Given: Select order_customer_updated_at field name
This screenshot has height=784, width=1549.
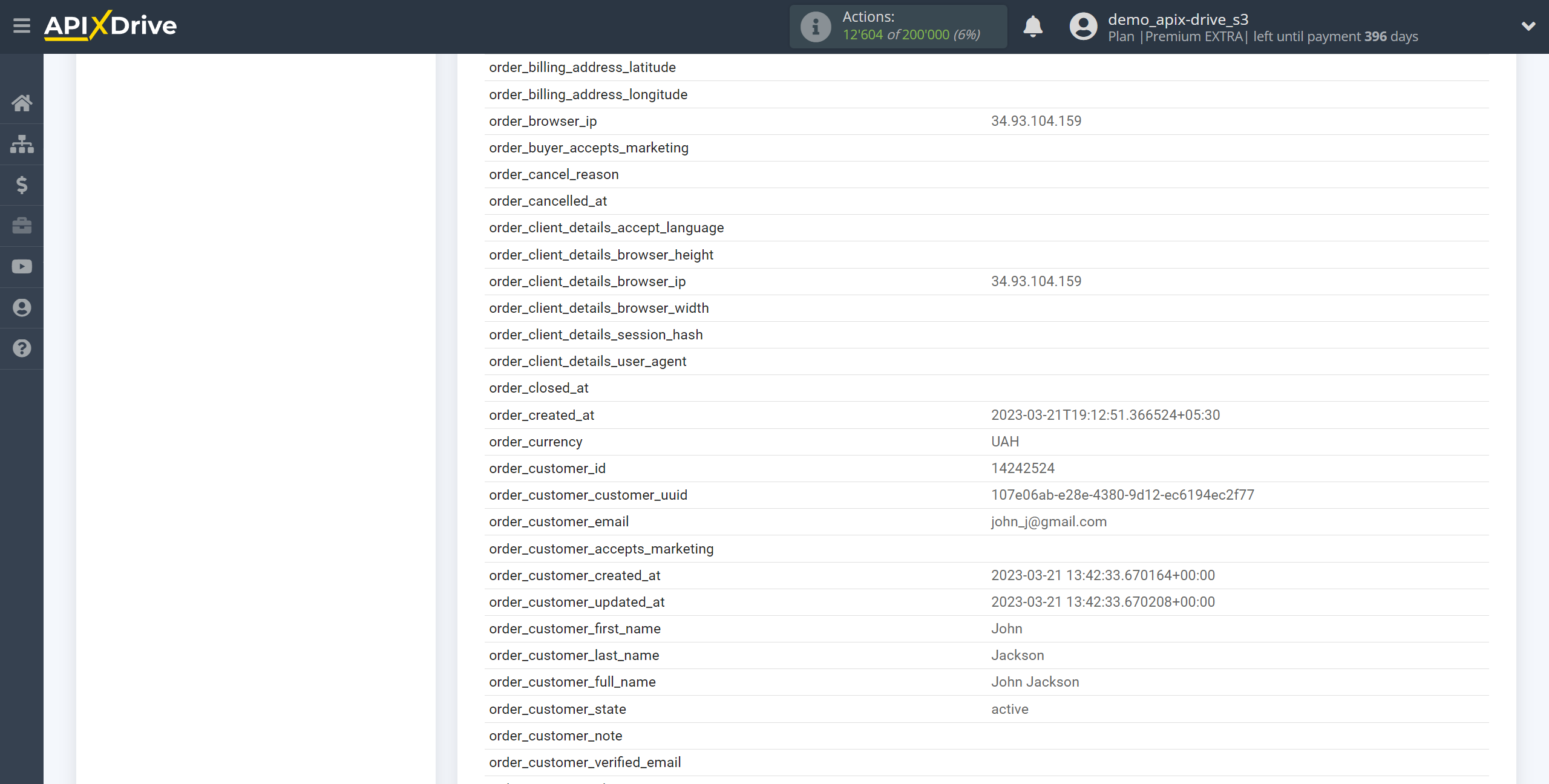Looking at the screenshot, I should [577, 602].
